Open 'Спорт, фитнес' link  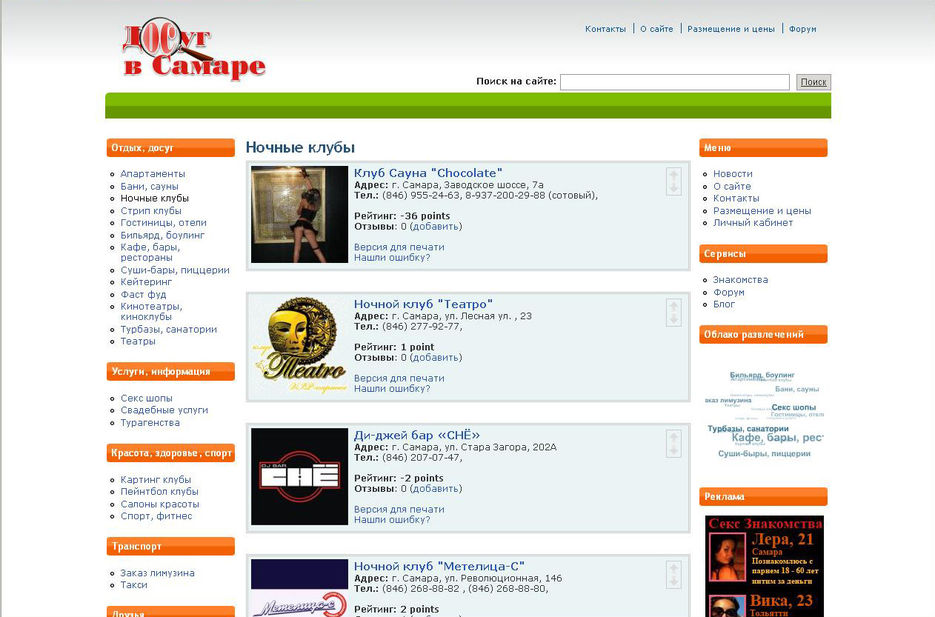tap(156, 516)
